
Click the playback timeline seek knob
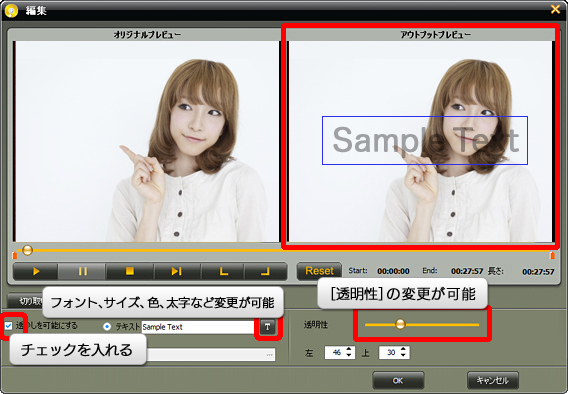pyautogui.click(x=28, y=250)
